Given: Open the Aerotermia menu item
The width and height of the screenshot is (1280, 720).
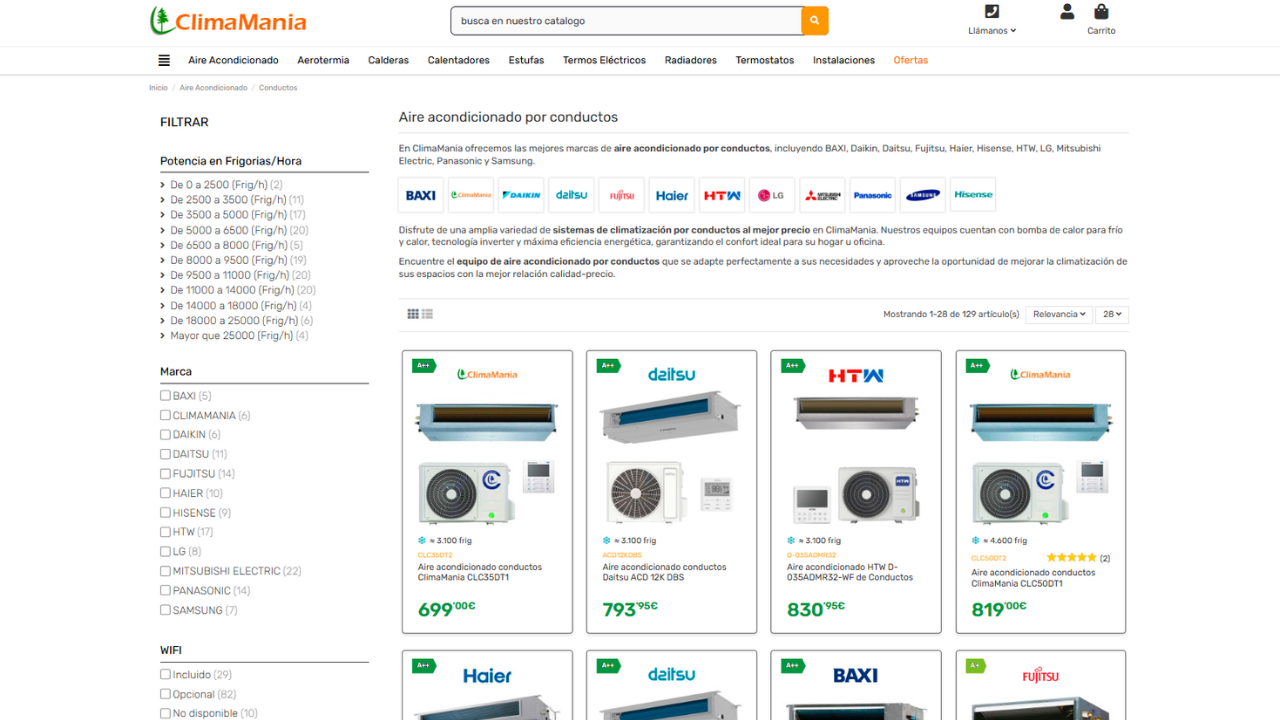Looking at the screenshot, I should [323, 60].
